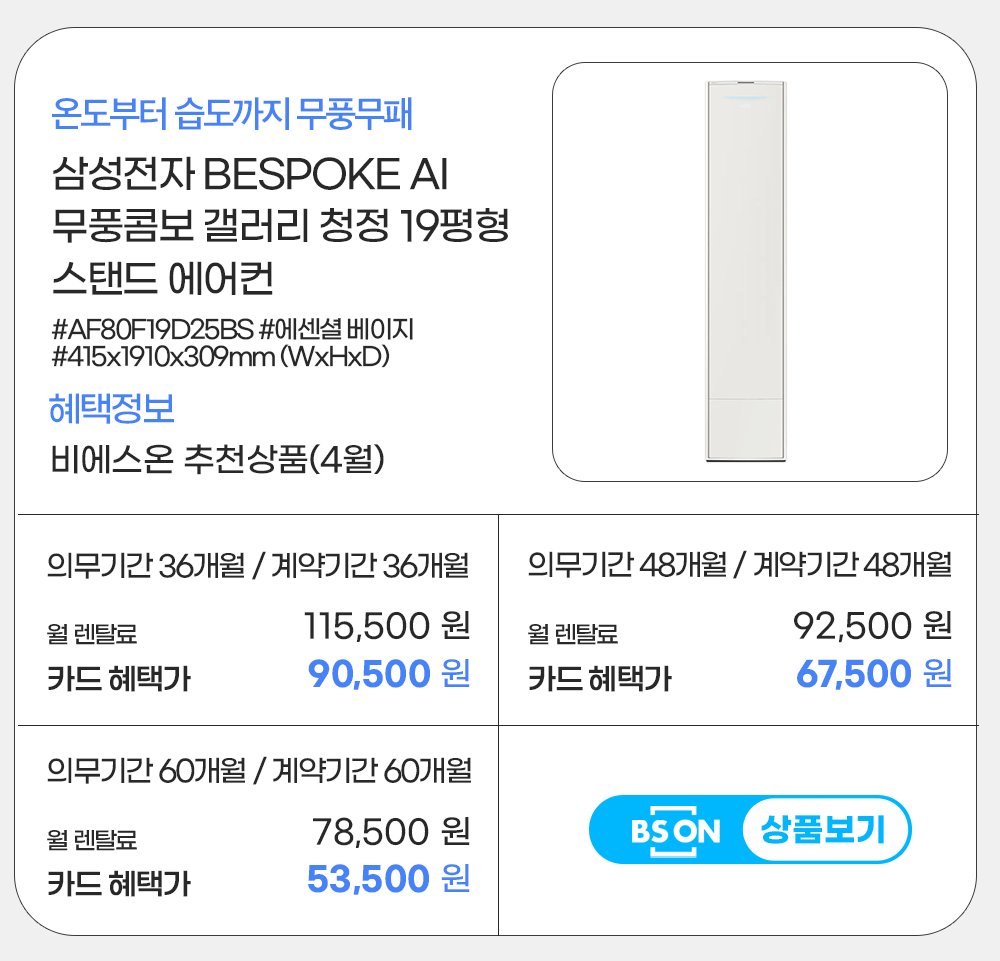Viewport: 1000px width, 961px height.
Task: Select the 의무기간 60개월 plan header
Action: tap(259, 772)
